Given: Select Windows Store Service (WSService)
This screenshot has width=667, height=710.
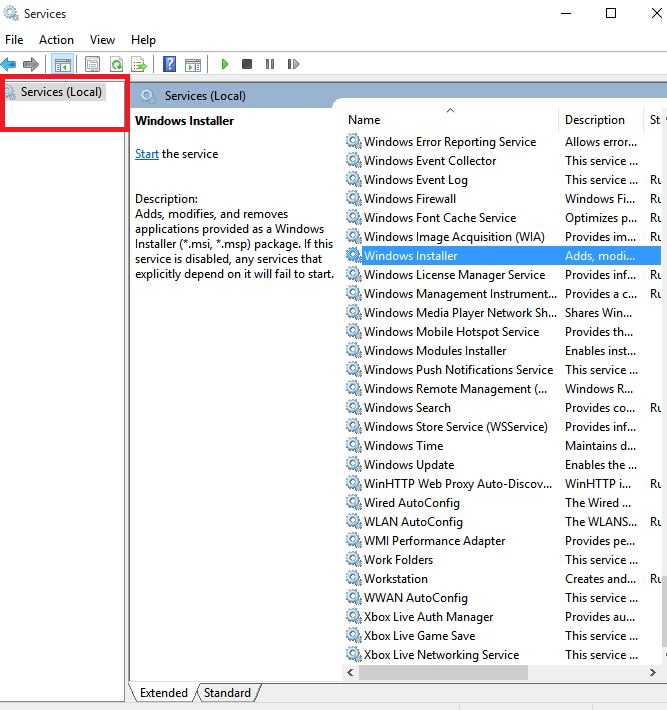Looking at the screenshot, I should point(503,427).
